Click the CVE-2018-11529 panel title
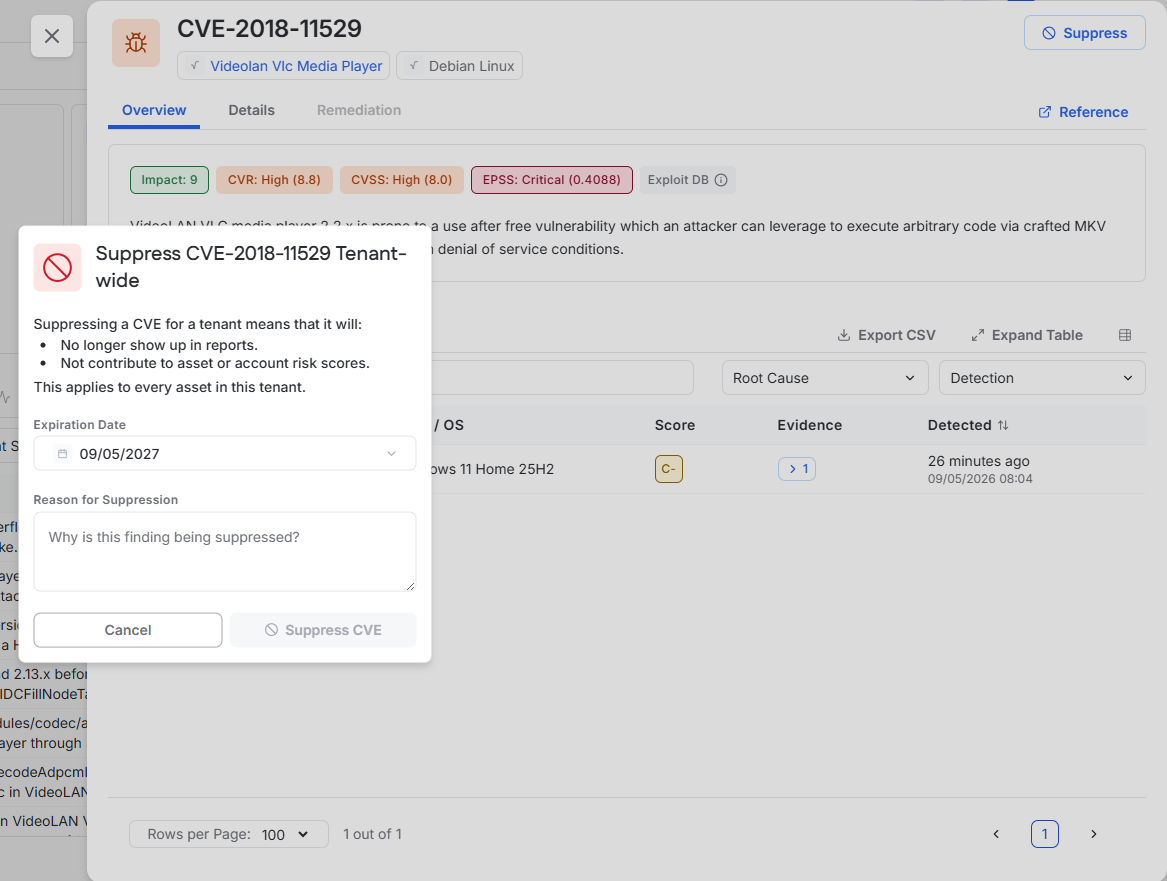 click(x=269, y=28)
